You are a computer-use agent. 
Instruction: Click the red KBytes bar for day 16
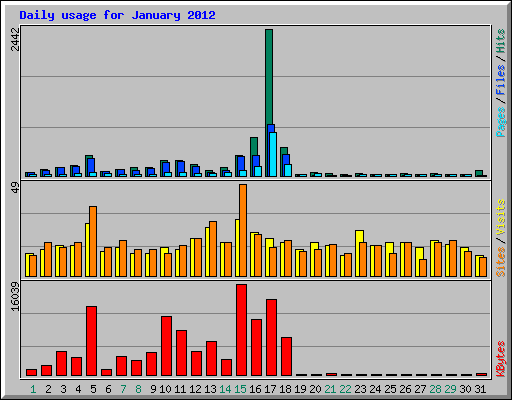pyautogui.click(x=256, y=348)
